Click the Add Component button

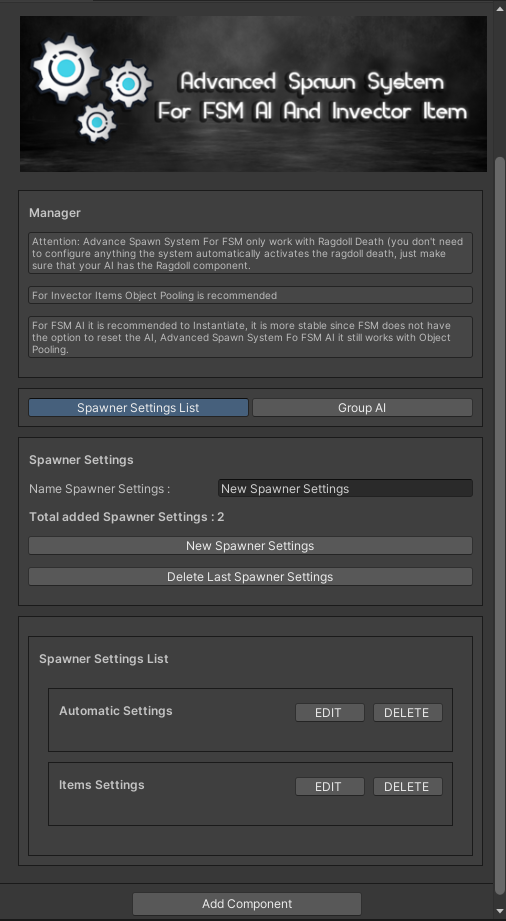click(x=247, y=904)
